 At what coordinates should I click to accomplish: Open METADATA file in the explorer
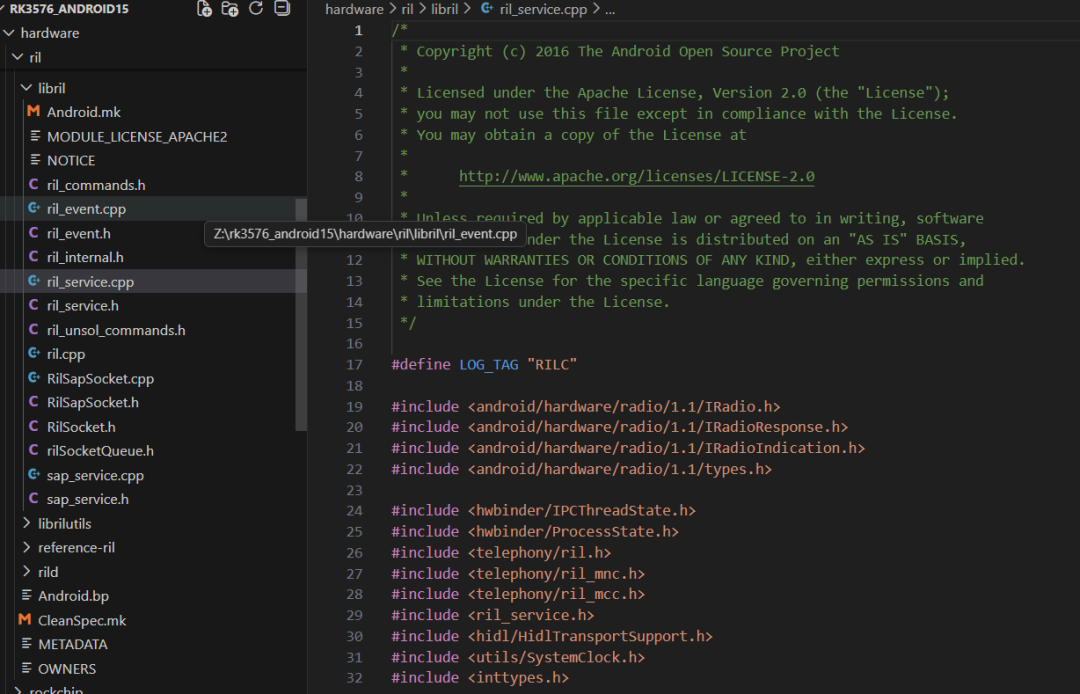tap(72, 644)
